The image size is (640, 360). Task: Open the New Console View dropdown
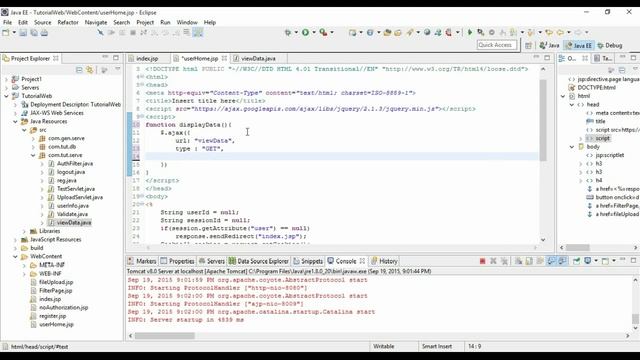pyautogui.click(x=613, y=261)
